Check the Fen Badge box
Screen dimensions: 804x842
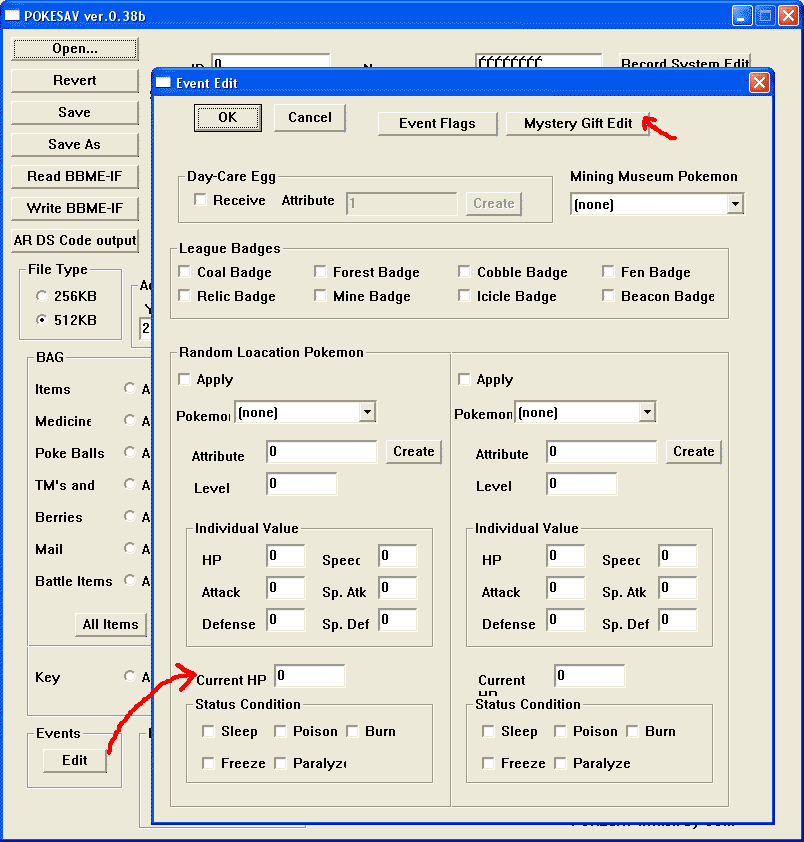point(608,272)
